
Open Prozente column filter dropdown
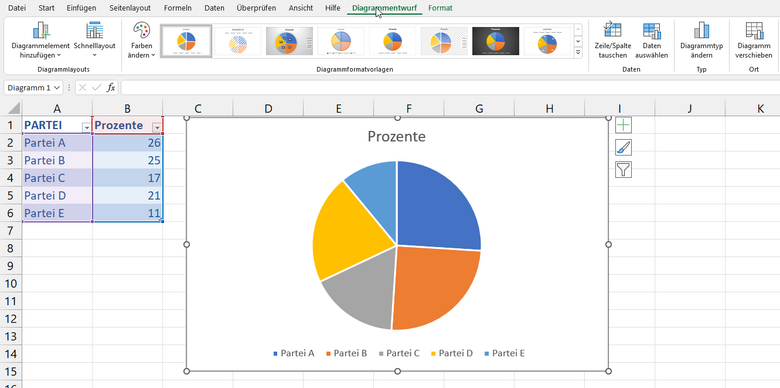pos(157,128)
